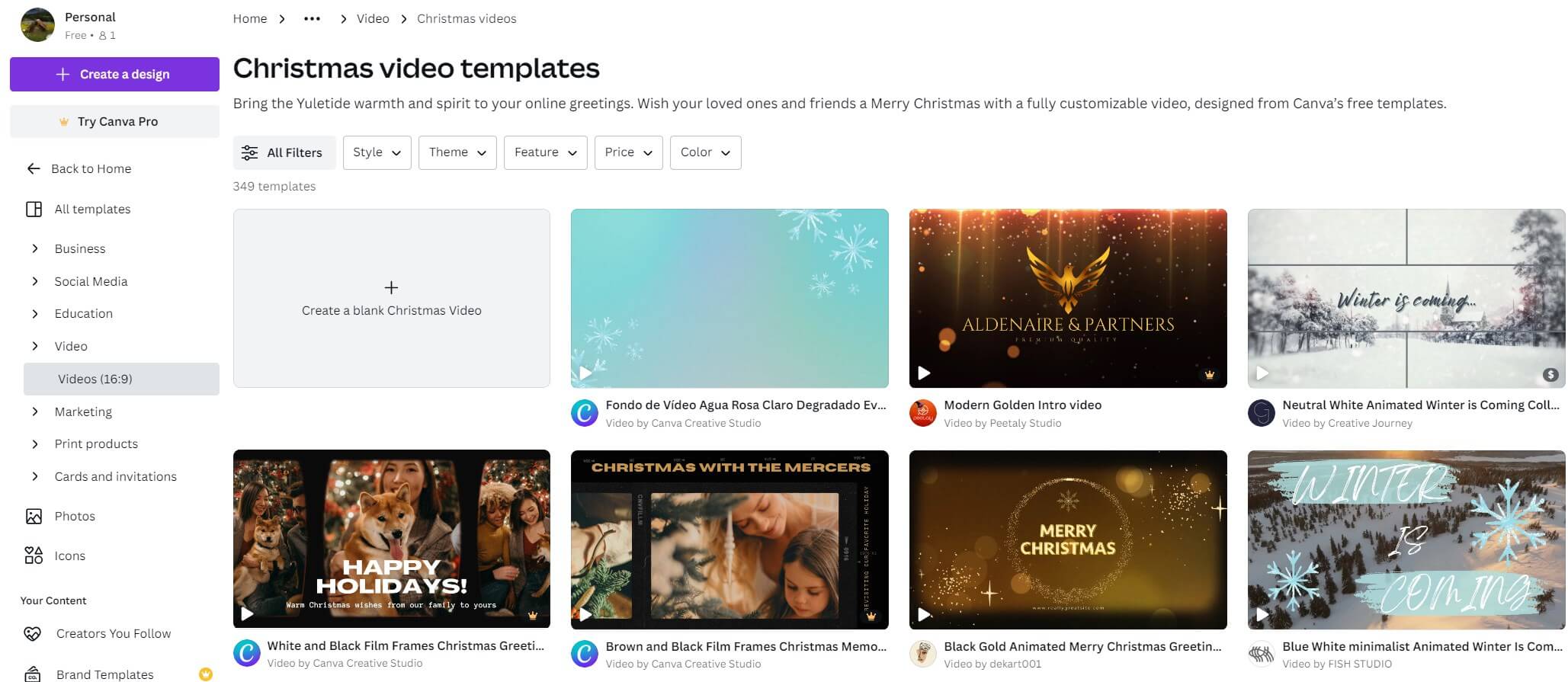Click the All templates grid icon
The width and height of the screenshot is (1568, 682).
coord(34,209)
